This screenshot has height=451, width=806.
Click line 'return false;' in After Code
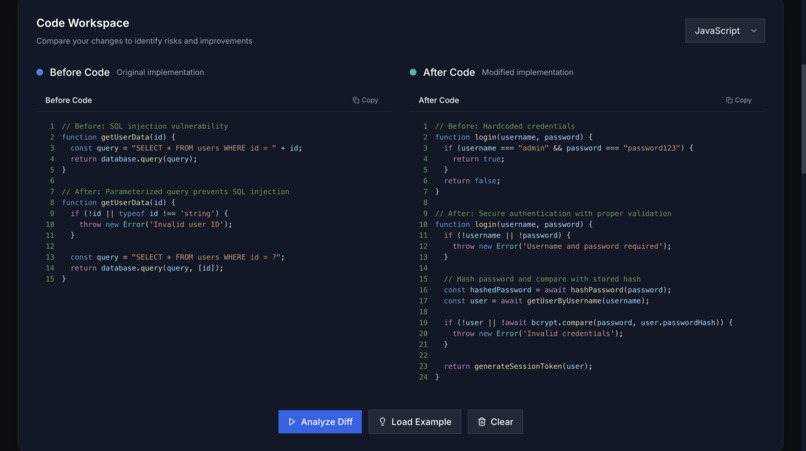pyautogui.click(x=472, y=181)
